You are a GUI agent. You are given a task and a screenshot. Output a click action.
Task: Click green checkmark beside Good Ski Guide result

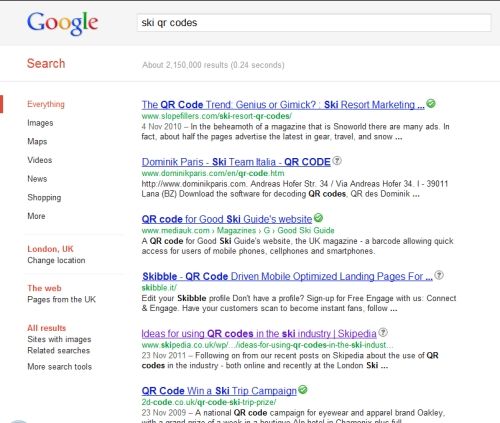318,218
